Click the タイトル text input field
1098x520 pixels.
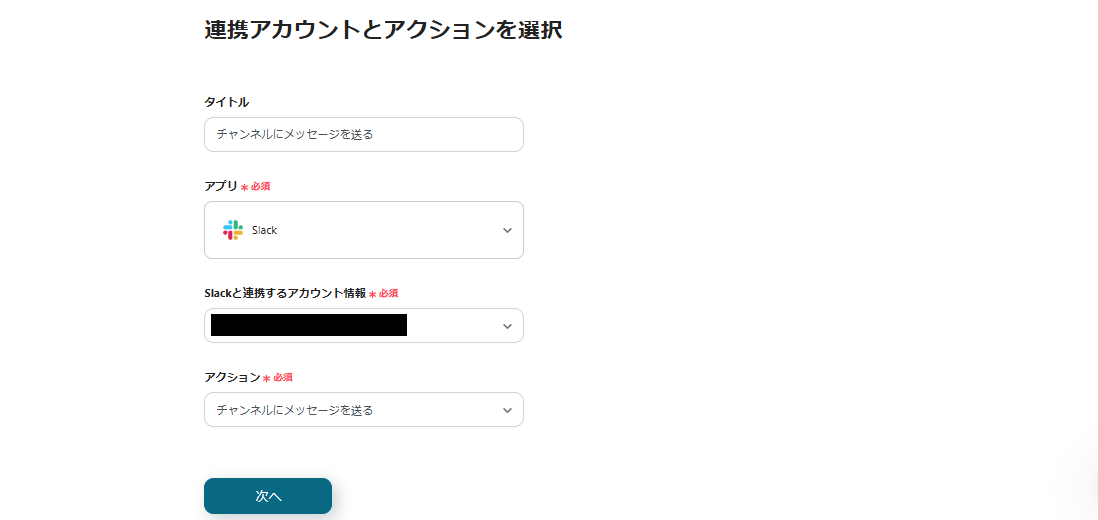(x=363, y=134)
